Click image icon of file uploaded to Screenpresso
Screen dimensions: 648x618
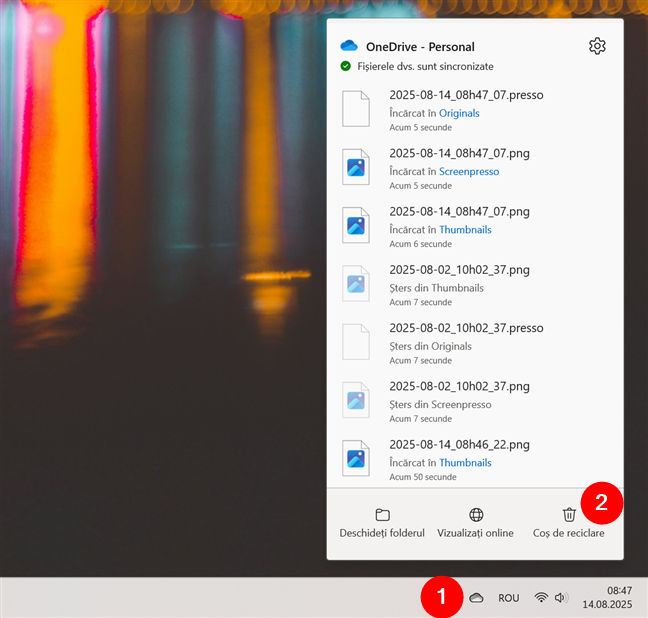click(x=356, y=167)
